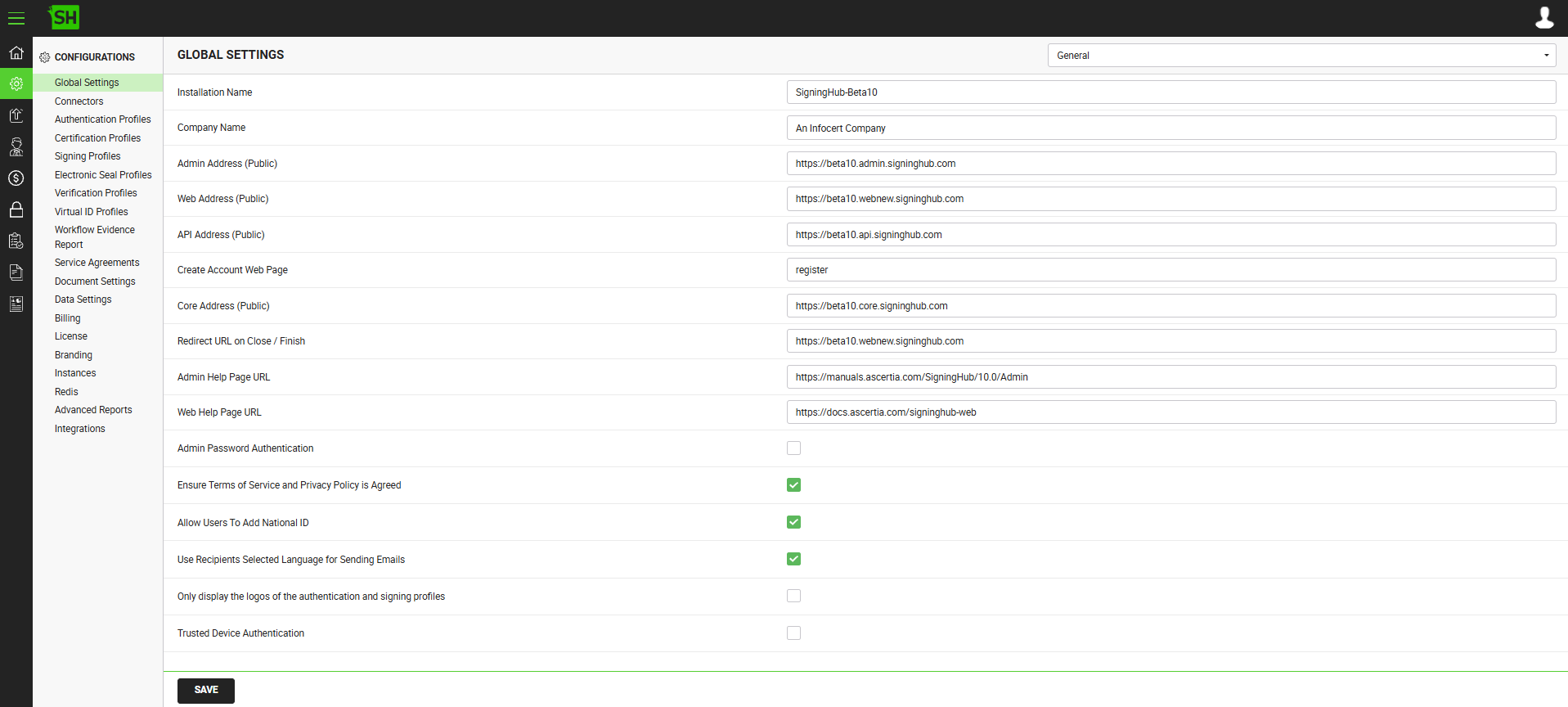Screen dimensions: 1568x707
Task: Open Connectors configuration
Action: 79,101
